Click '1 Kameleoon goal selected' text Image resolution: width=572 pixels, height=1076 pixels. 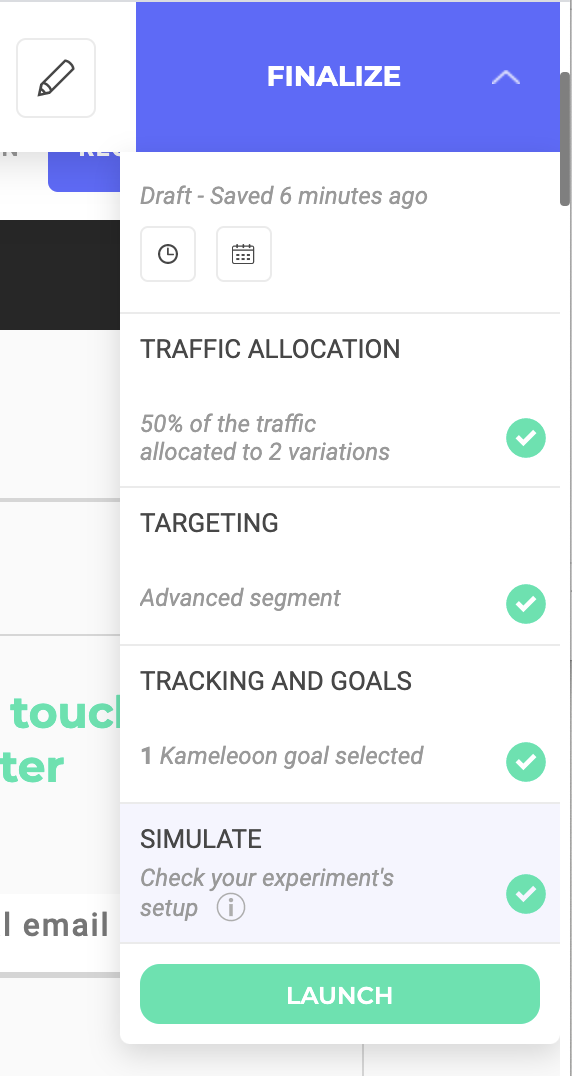tap(282, 756)
